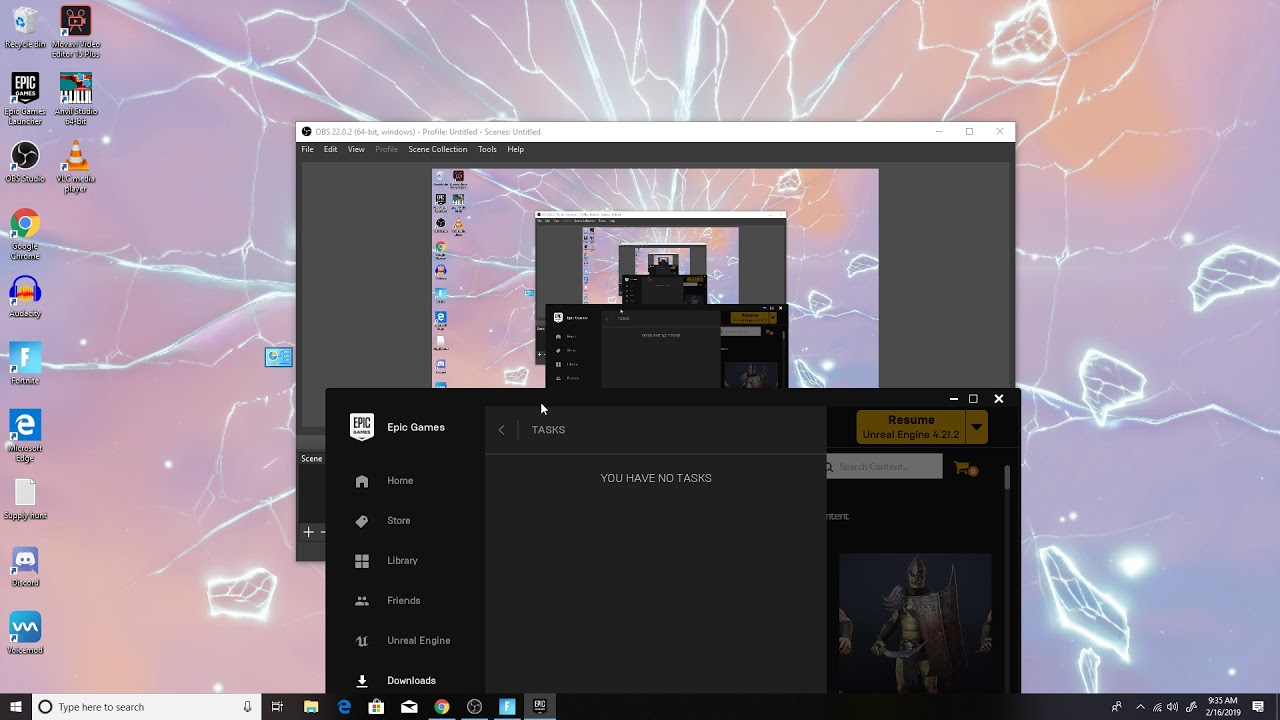Click Resume Unreal Engine 4.21.2 button
The width and height of the screenshot is (1280, 720).
[911, 427]
